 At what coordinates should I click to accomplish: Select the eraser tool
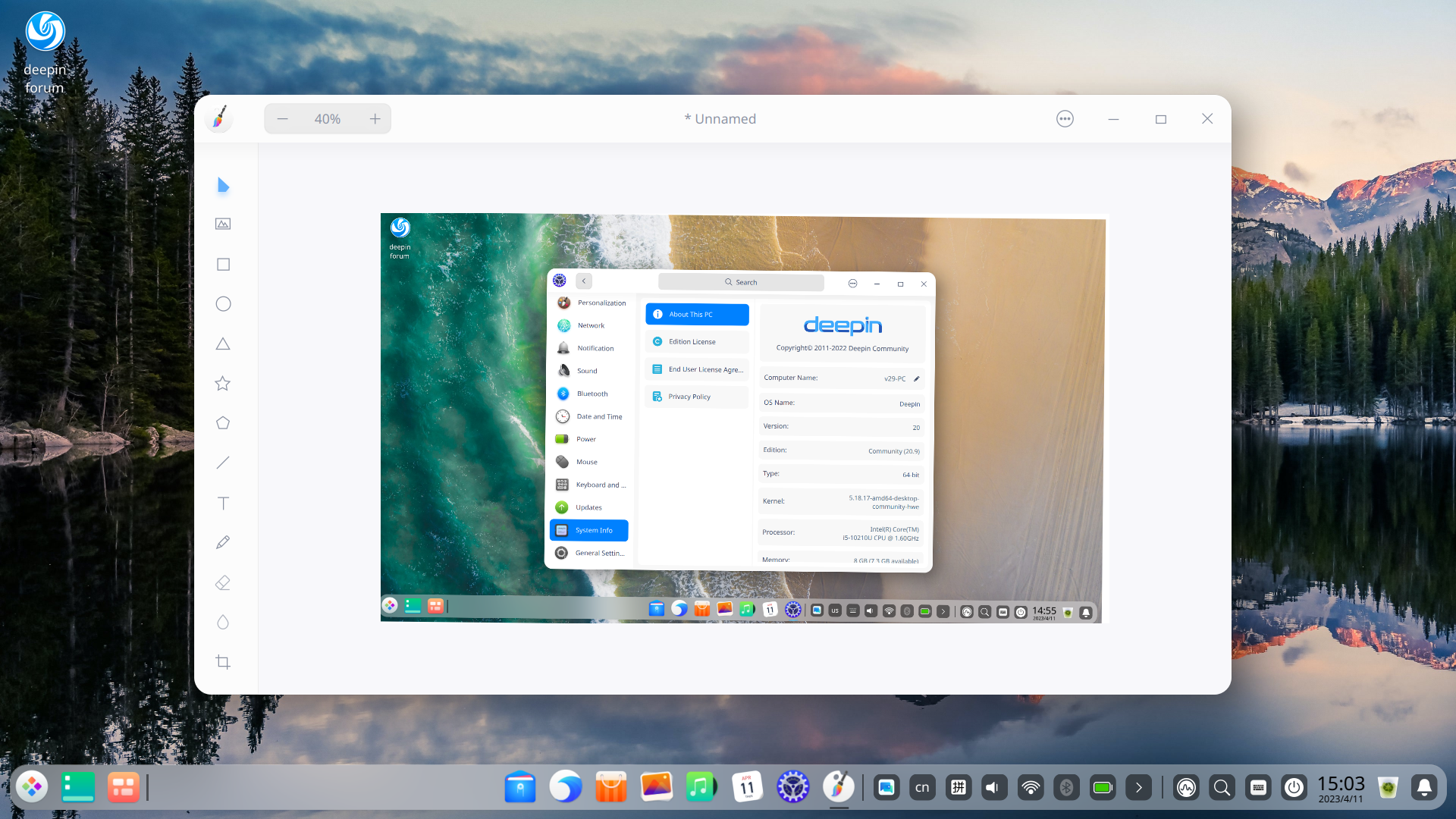222,582
